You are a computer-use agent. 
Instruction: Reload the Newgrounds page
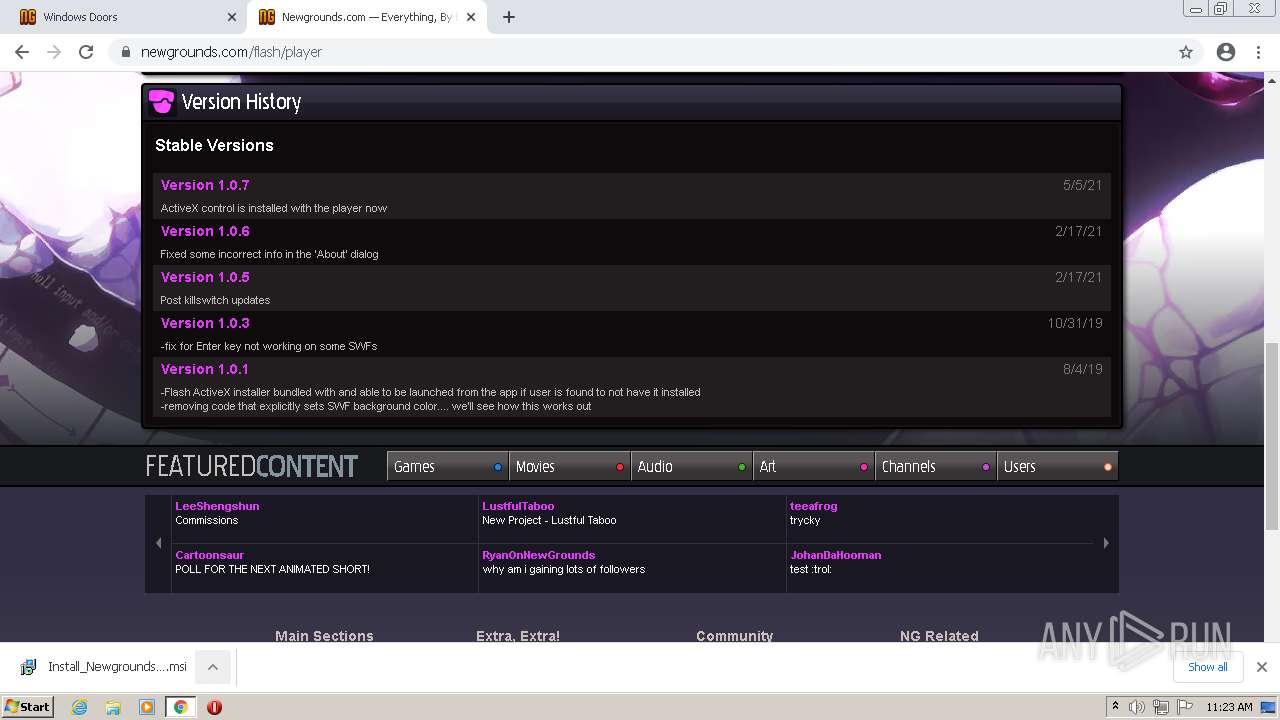coord(86,52)
